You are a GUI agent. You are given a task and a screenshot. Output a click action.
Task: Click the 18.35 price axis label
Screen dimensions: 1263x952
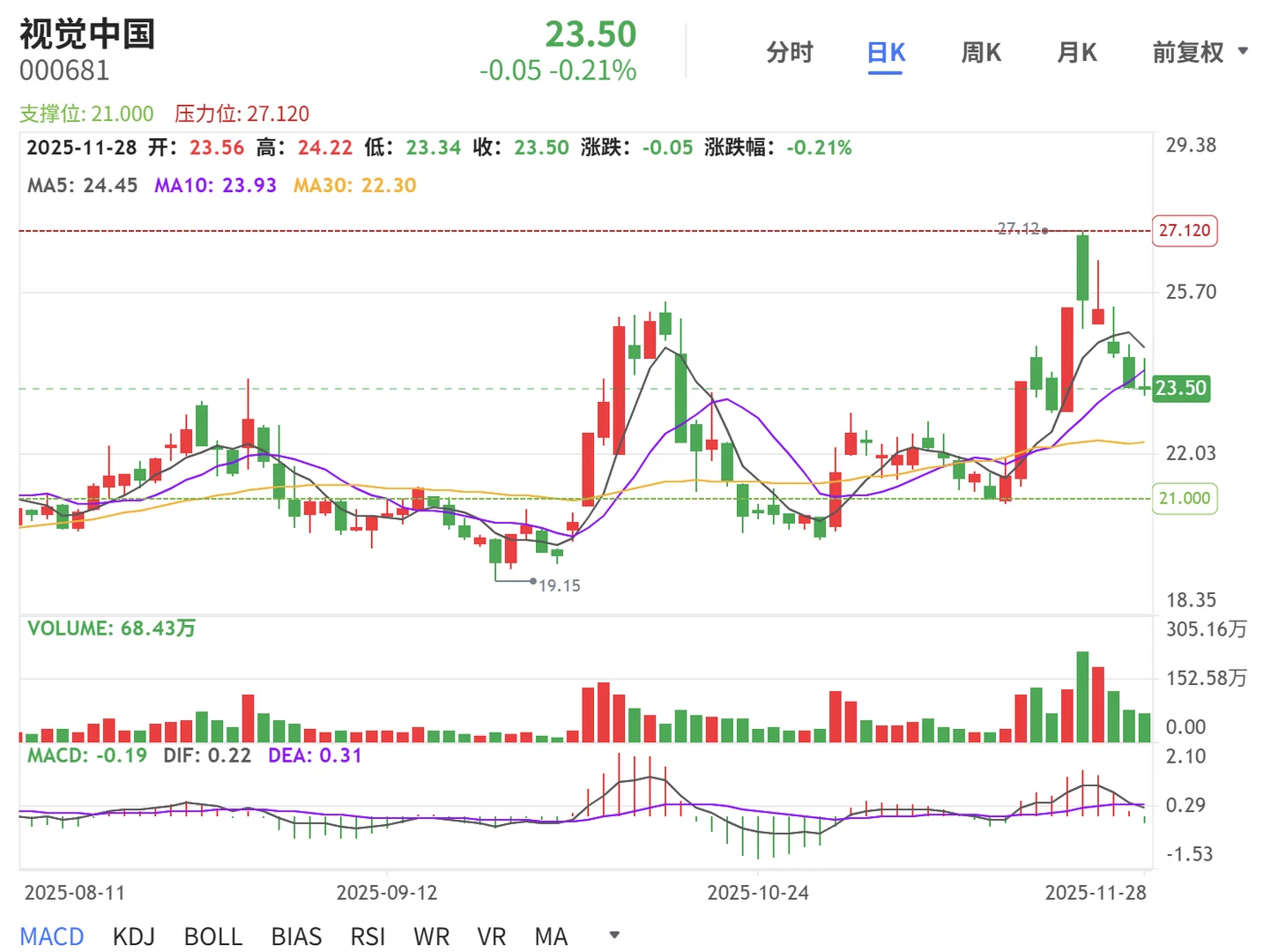pos(1191,600)
